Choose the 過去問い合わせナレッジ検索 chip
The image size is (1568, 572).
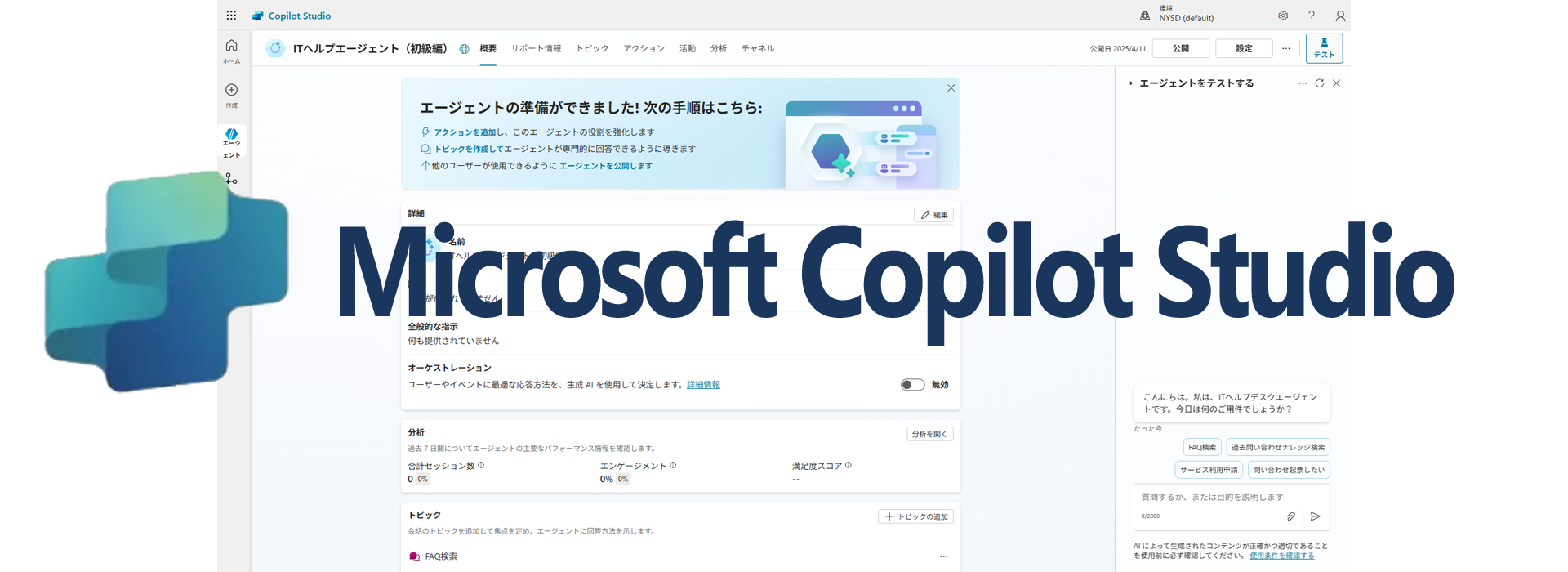click(x=1278, y=447)
